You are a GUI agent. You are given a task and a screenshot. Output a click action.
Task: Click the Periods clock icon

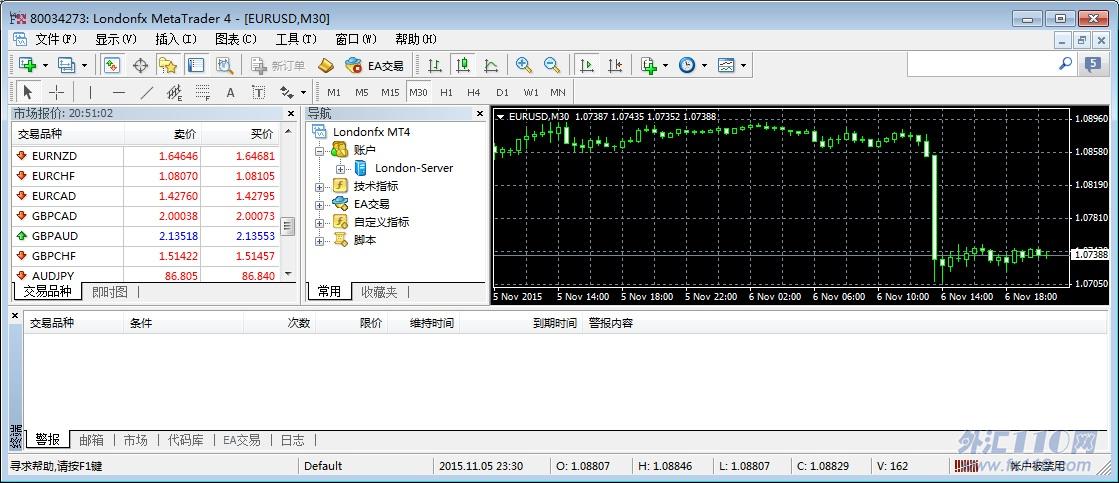tap(687, 66)
